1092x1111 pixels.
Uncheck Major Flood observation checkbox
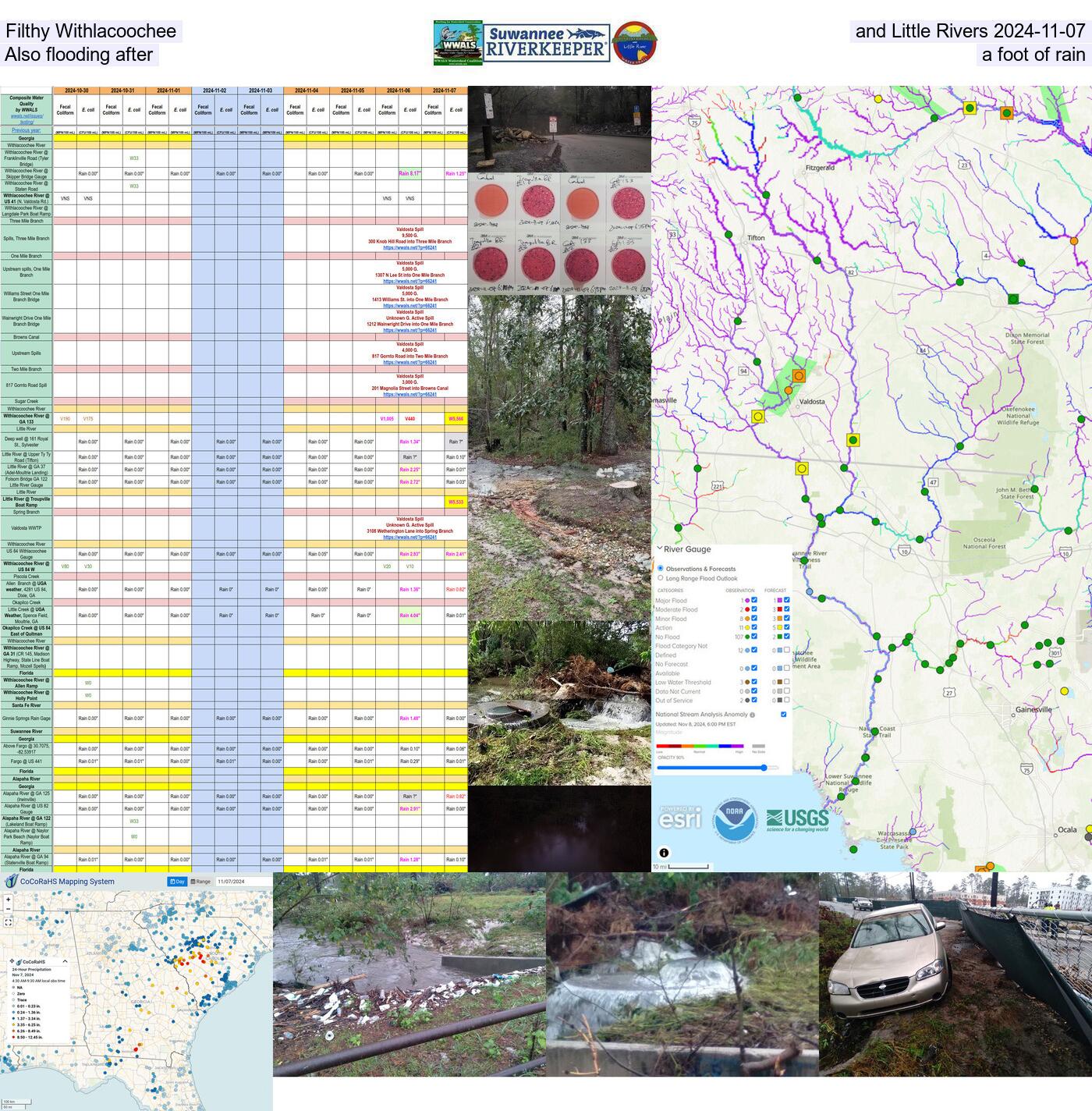click(x=754, y=600)
